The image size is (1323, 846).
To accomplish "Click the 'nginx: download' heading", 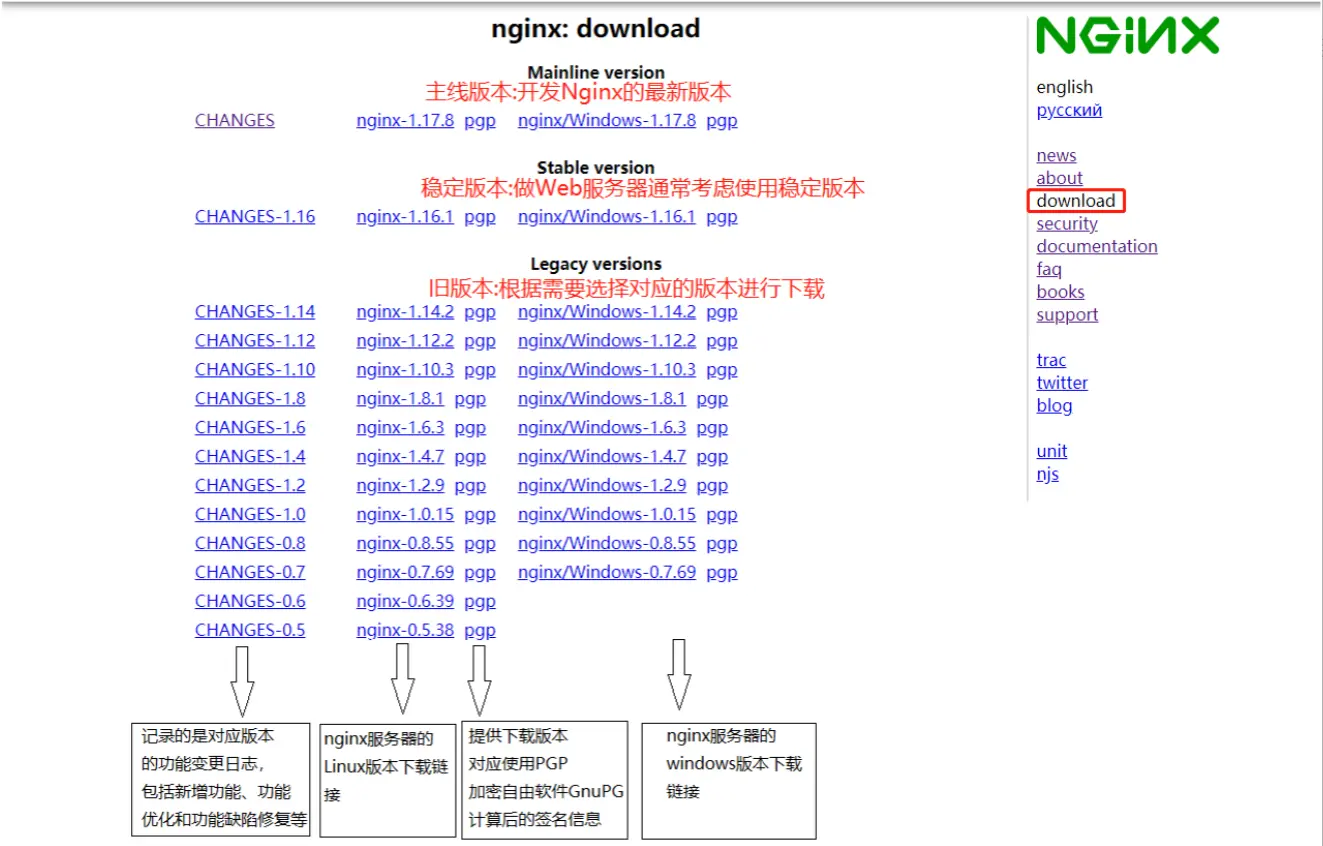I will pyautogui.click(x=595, y=28).
